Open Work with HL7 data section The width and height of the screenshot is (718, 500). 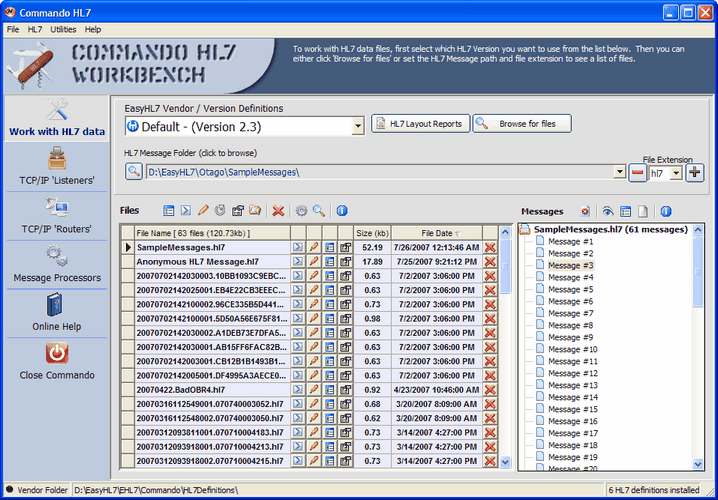pos(57,118)
